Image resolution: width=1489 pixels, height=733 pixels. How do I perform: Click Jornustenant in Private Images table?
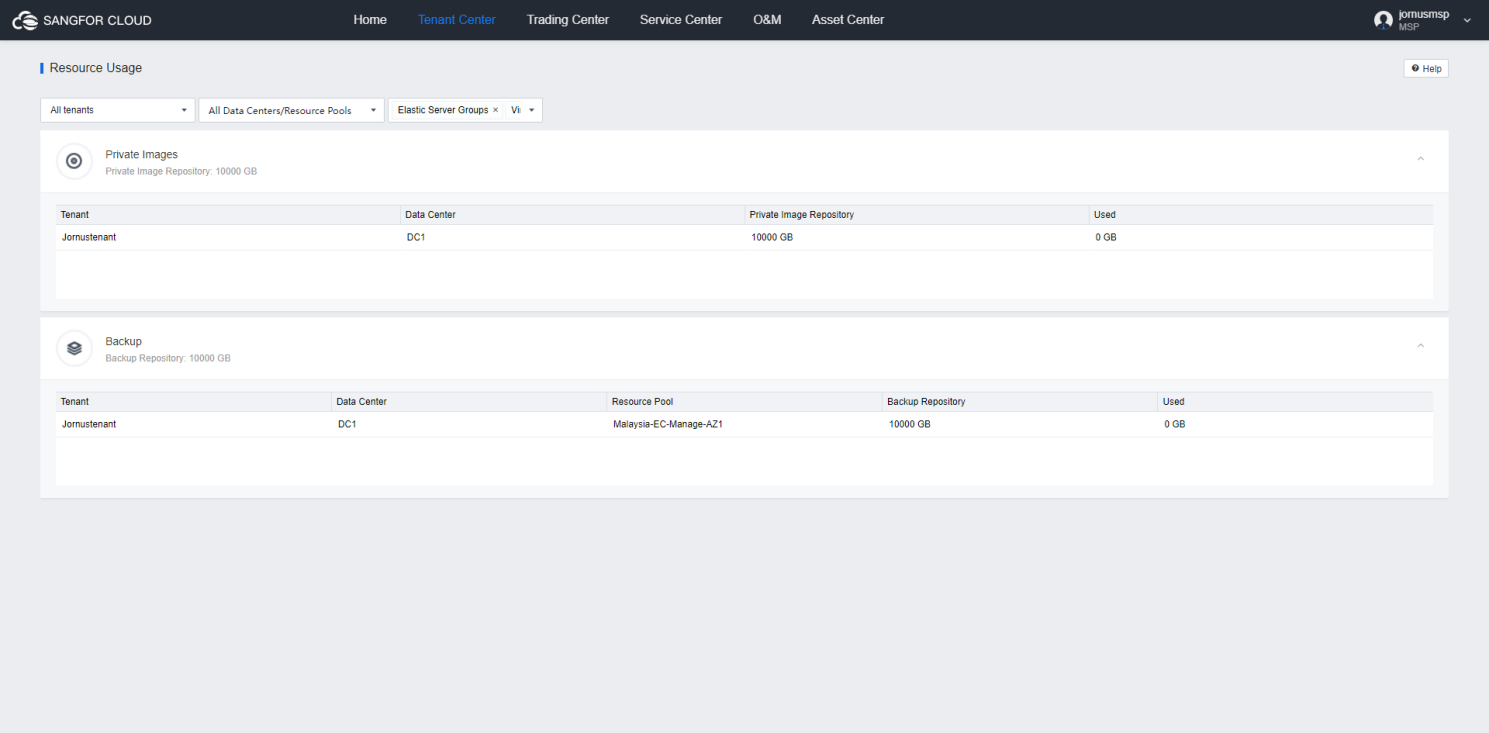(x=89, y=237)
